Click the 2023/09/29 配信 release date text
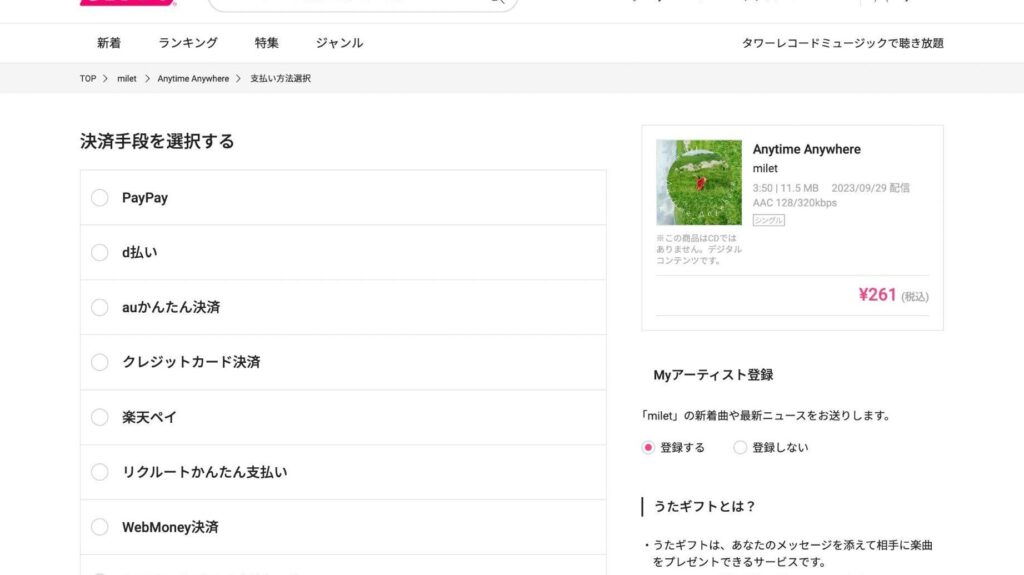 point(871,188)
